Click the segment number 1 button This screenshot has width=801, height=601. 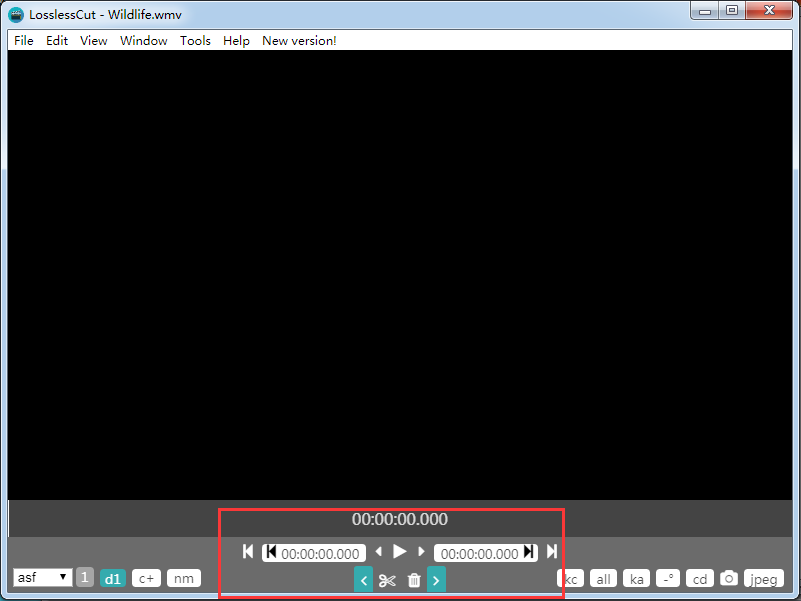pyautogui.click(x=85, y=577)
